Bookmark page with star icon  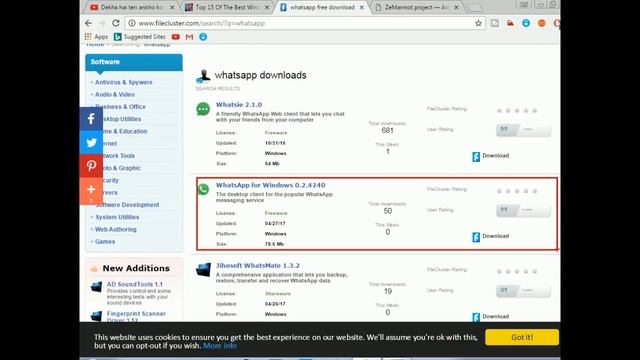478,23
